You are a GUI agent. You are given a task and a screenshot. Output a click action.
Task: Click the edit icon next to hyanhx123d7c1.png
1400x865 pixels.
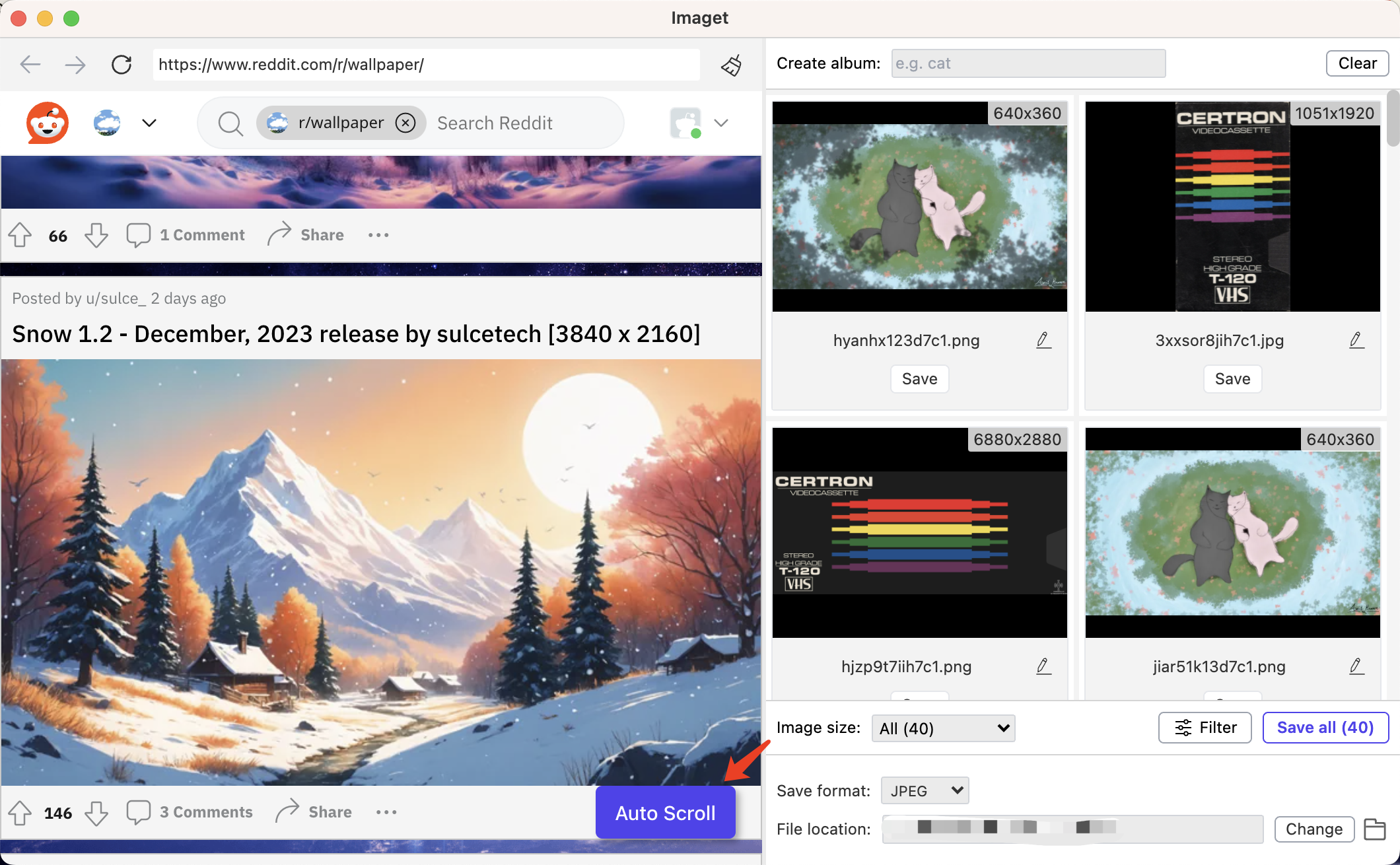pos(1044,340)
